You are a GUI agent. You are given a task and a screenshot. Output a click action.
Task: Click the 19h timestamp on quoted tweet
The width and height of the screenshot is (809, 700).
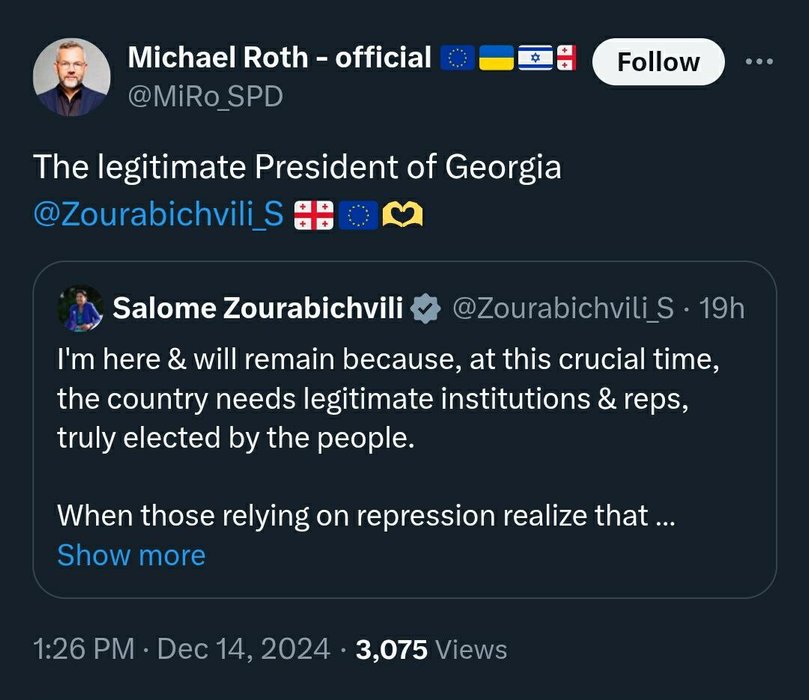click(722, 309)
